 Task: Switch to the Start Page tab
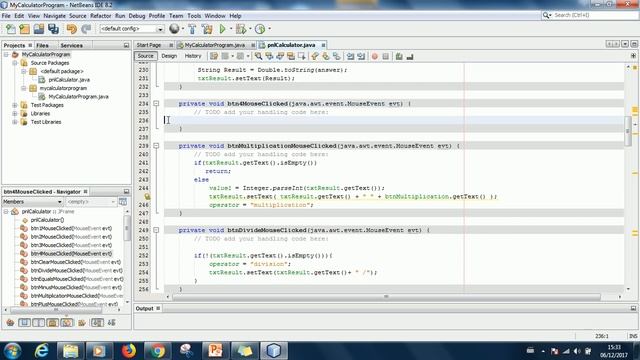pyautogui.click(x=149, y=45)
